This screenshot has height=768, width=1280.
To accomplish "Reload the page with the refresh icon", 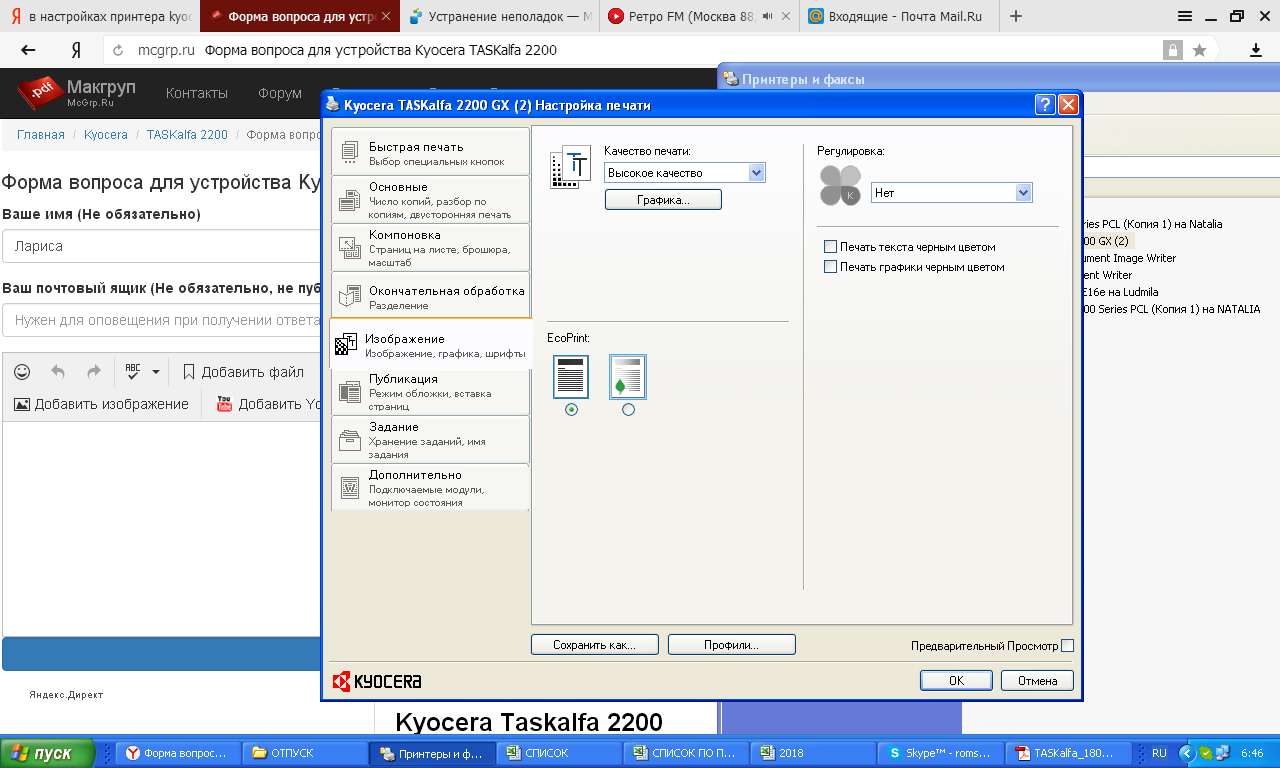I will tap(118, 50).
